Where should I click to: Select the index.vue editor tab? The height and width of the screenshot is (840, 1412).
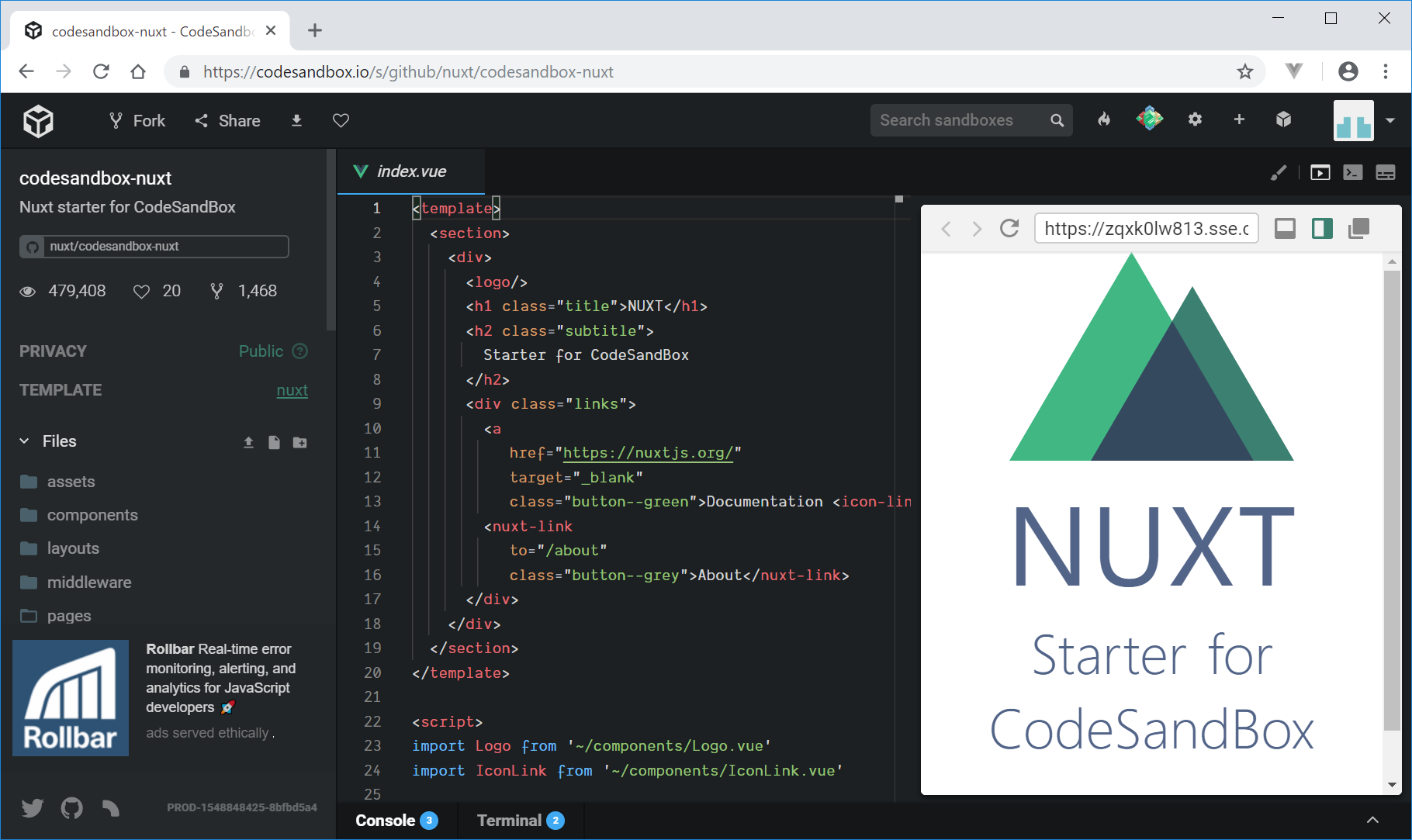[411, 171]
